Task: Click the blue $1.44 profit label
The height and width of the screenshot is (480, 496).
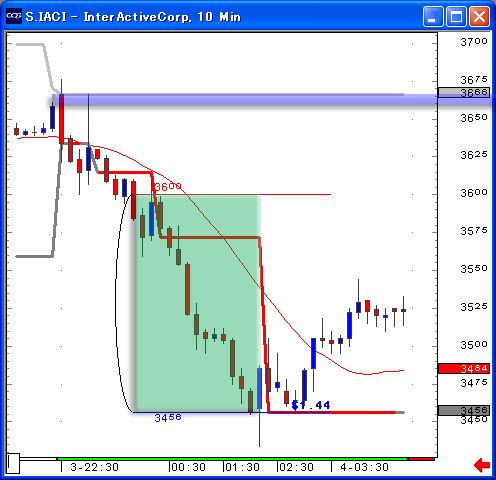Action: tap(311, 405)
